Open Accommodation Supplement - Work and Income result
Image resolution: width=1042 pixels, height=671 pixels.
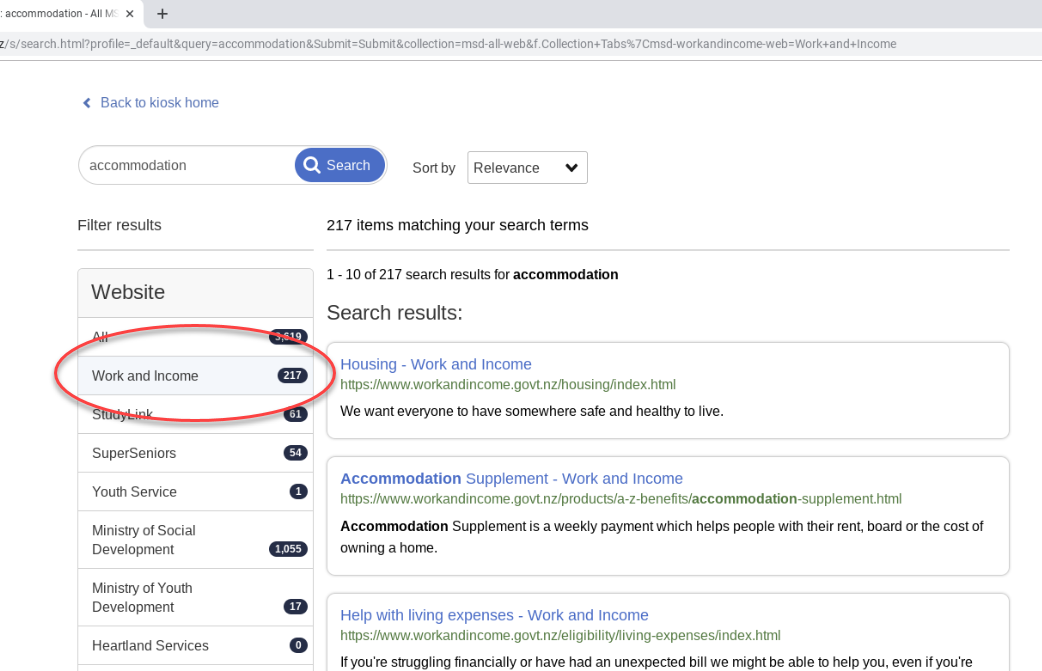(512, 478)
